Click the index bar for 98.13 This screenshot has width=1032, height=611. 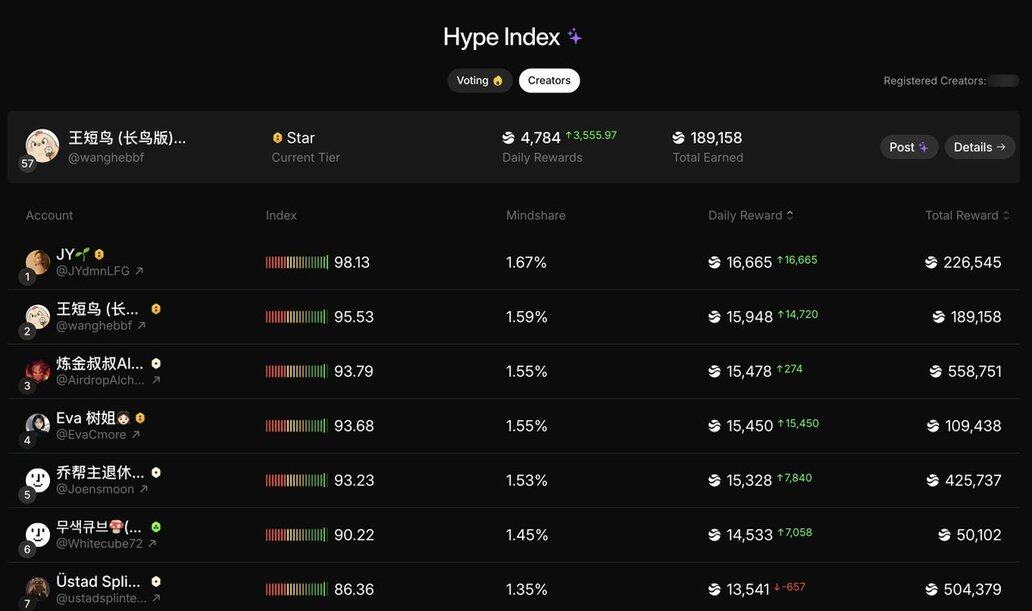(297, 263)
